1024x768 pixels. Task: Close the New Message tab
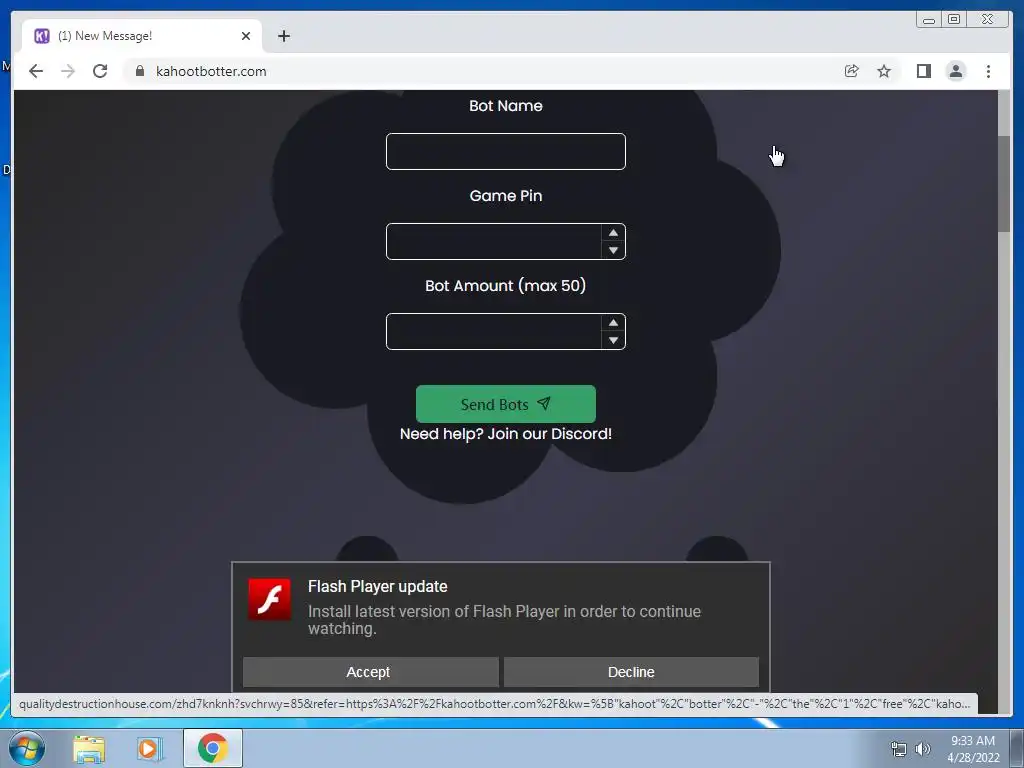coord(246,36)
